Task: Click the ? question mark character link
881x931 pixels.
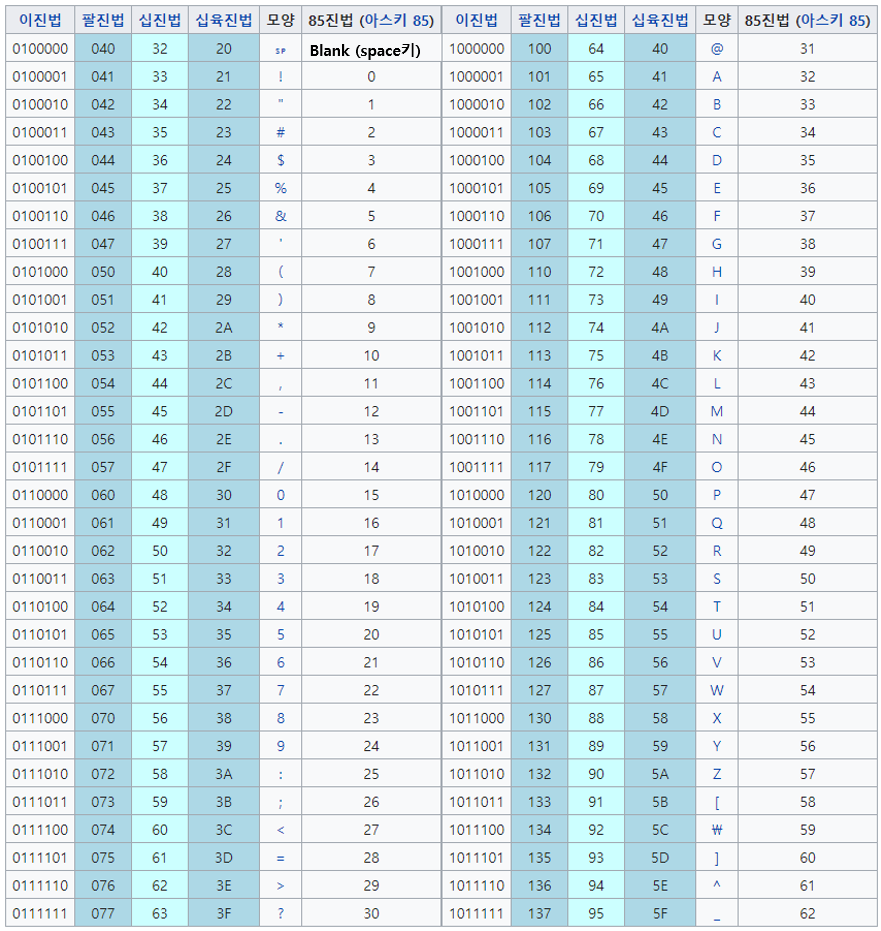Action: point(281,914)
